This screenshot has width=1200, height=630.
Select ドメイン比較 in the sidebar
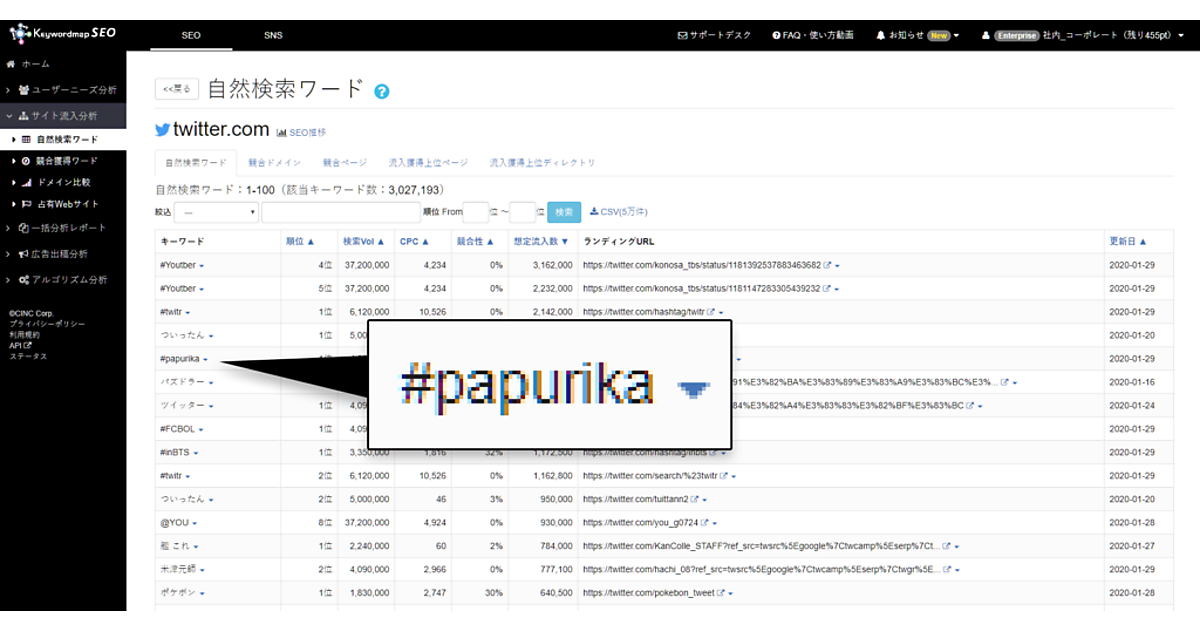point(64,182)
